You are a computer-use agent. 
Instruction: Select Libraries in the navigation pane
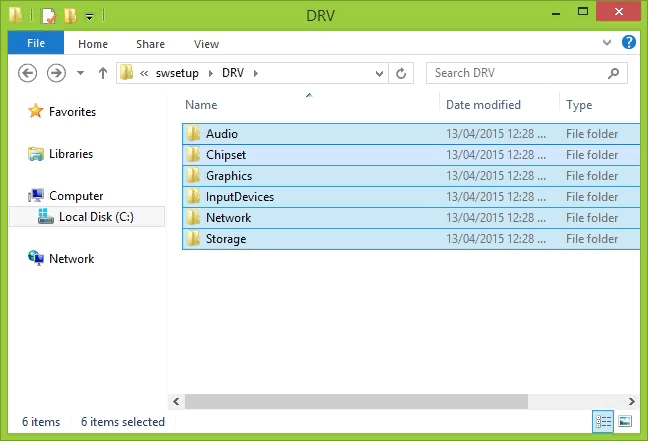click(x=71, y=154)
